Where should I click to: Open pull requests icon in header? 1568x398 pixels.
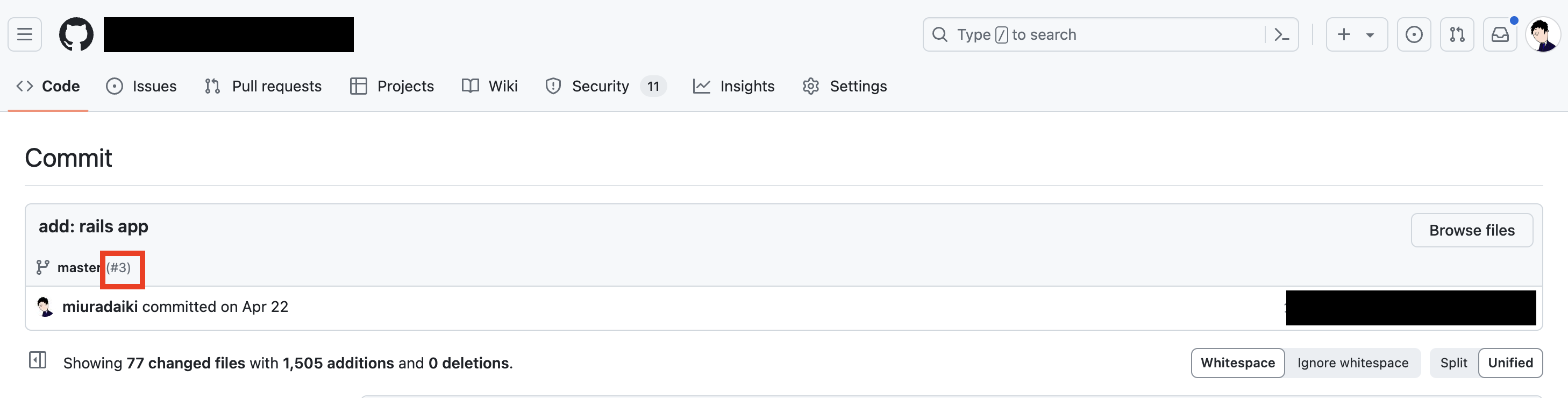point(1457,34)
